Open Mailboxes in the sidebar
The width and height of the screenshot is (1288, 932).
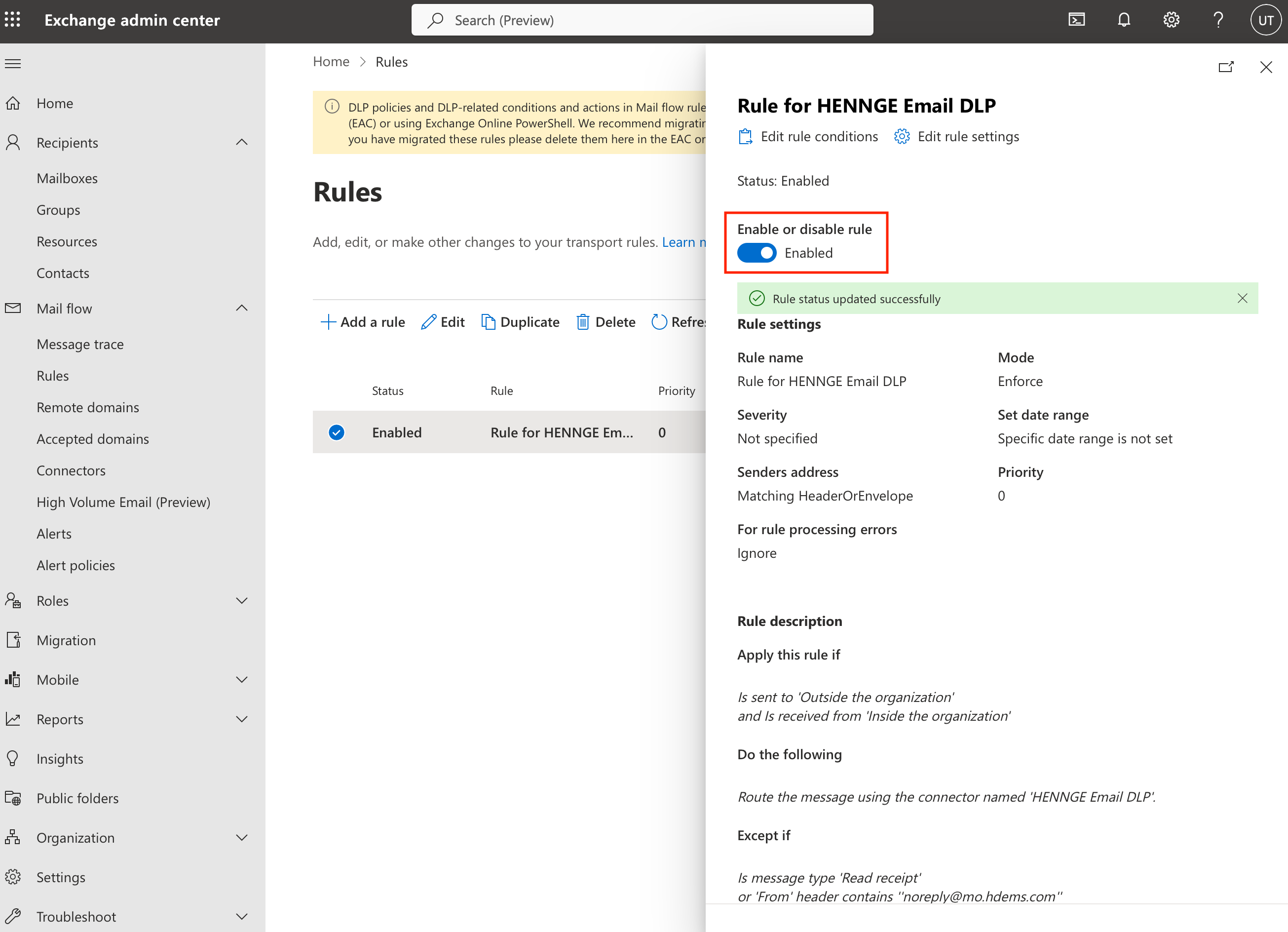click(x=67, y=178)
